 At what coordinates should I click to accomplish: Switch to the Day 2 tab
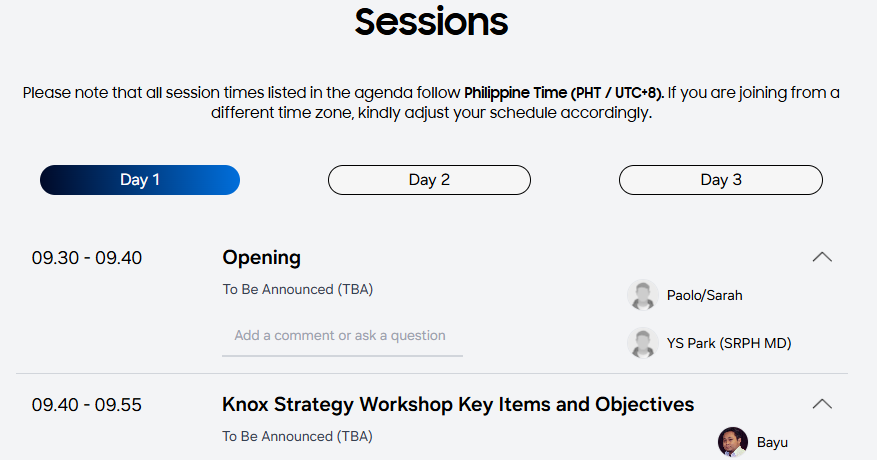tap(429, 180)
